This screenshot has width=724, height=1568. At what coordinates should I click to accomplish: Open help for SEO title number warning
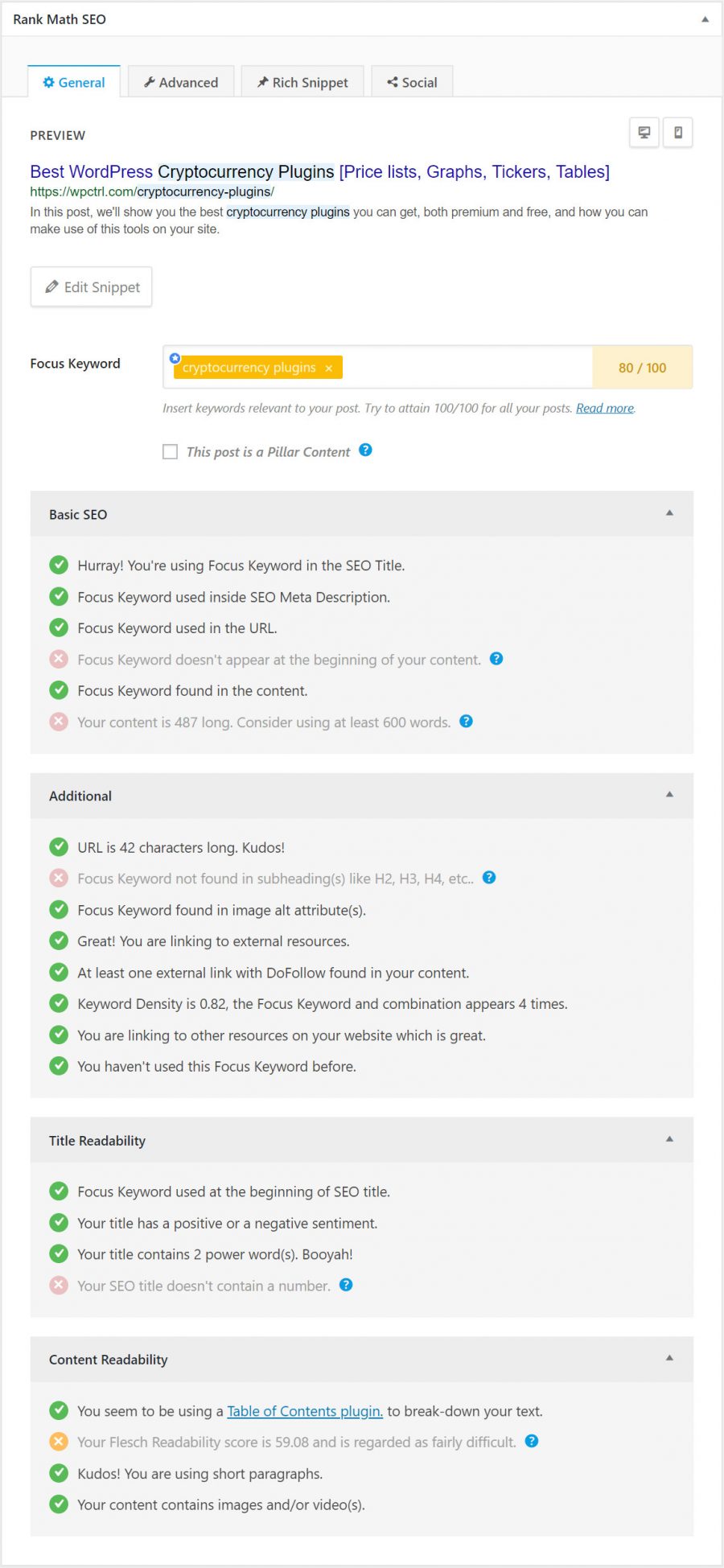pyautogui.click(x=346, y=1285)
